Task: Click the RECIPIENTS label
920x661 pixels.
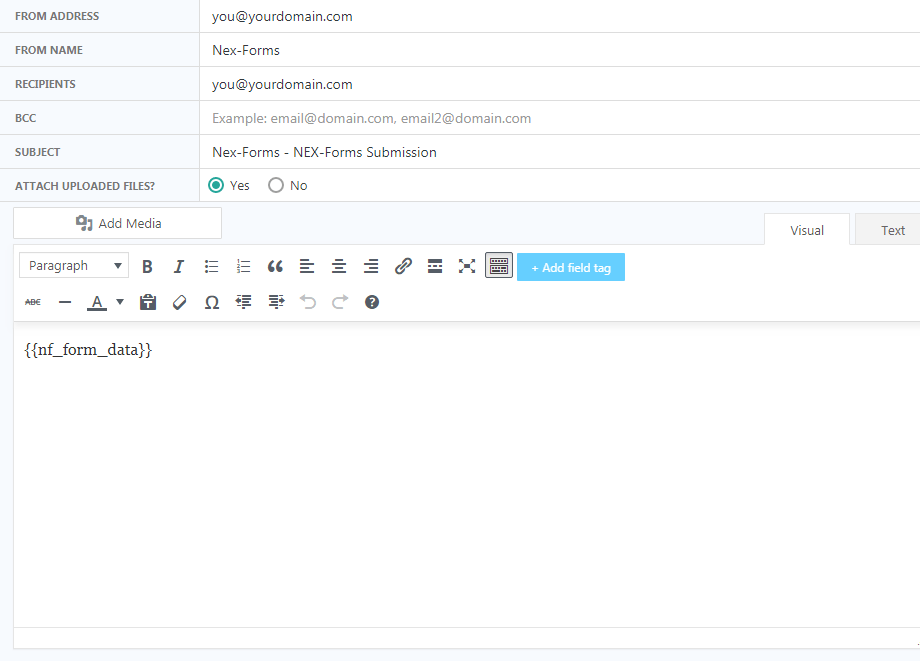Action: (x=45, y=84)
